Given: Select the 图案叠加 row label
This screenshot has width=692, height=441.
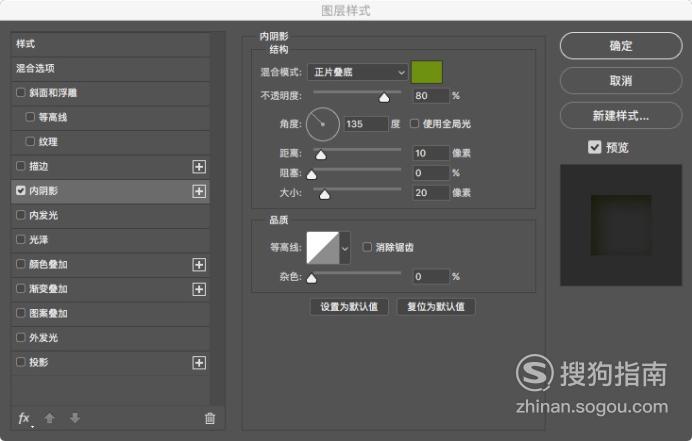Looking at the screenshot, I should 48,313.
